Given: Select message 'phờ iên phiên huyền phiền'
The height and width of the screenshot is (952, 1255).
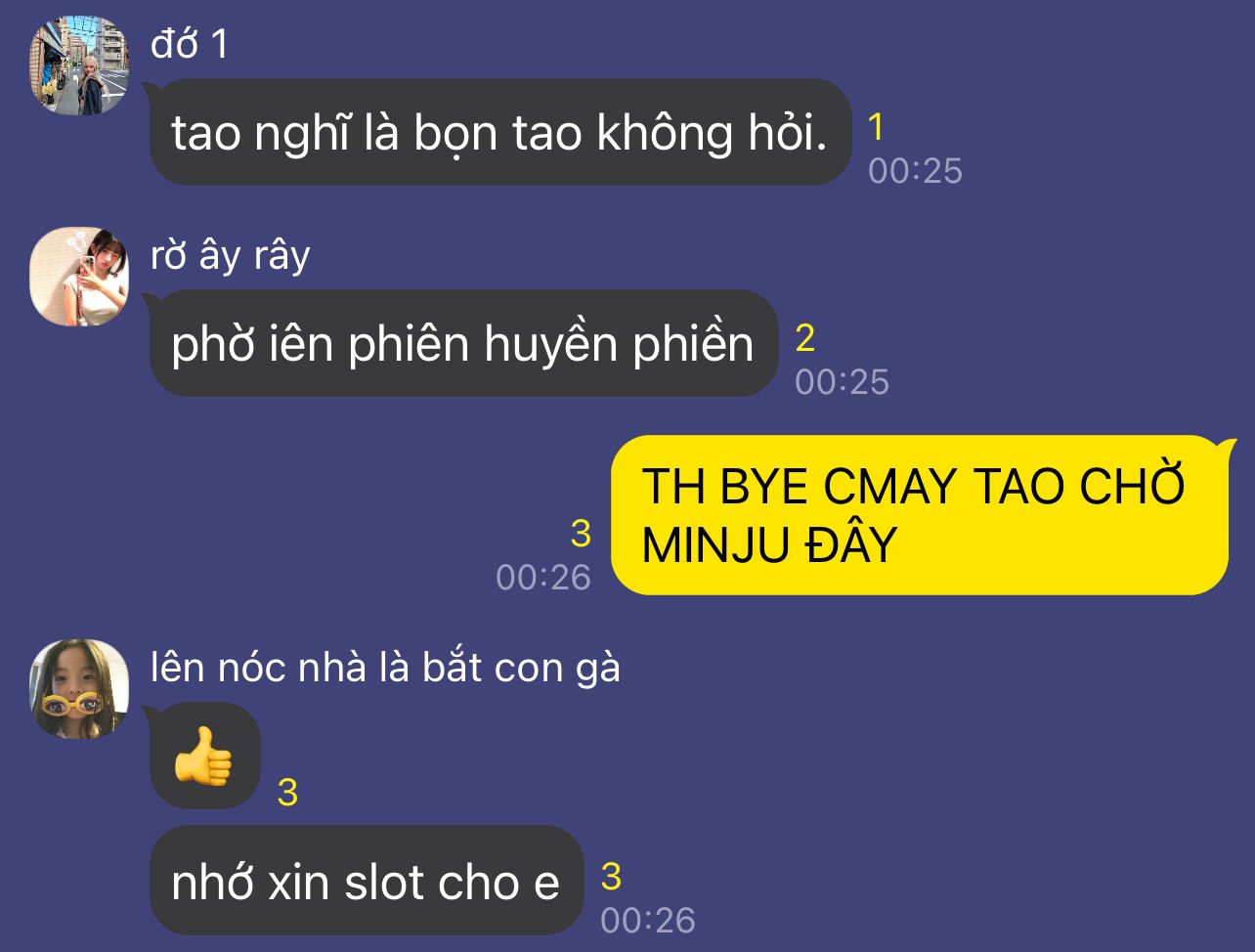Looking at the screenshot, I should pos(463,343).
